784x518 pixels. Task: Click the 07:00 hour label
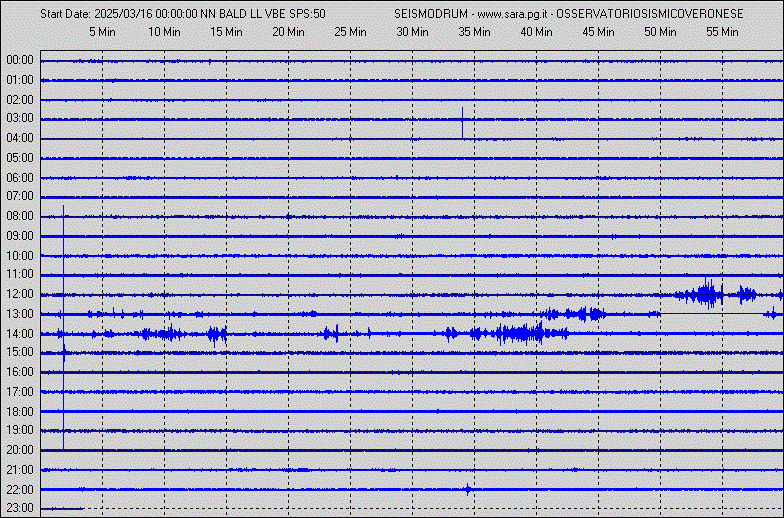(x=20, y=196)
